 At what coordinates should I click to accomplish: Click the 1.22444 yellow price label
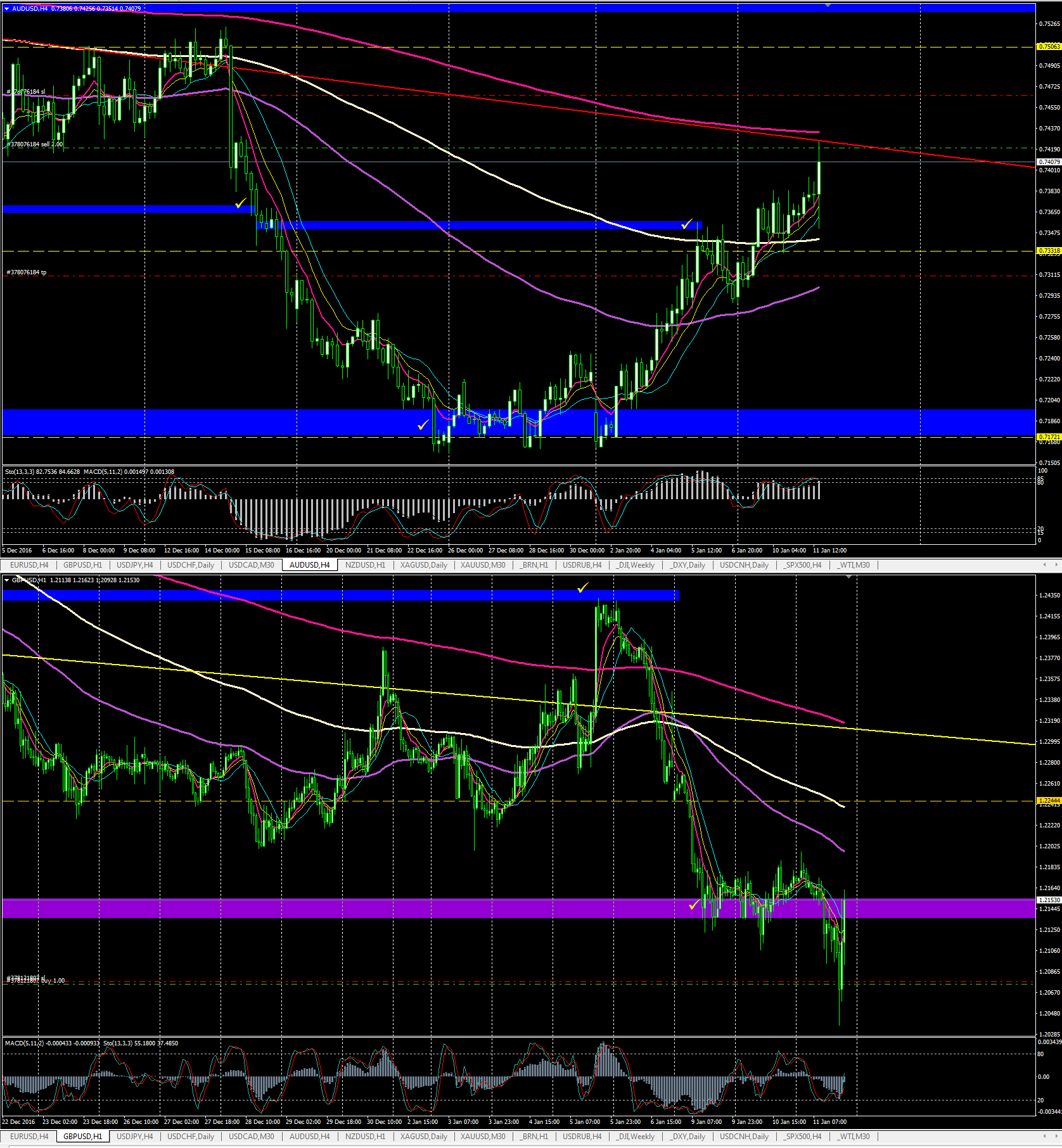tap(1049, 801)
